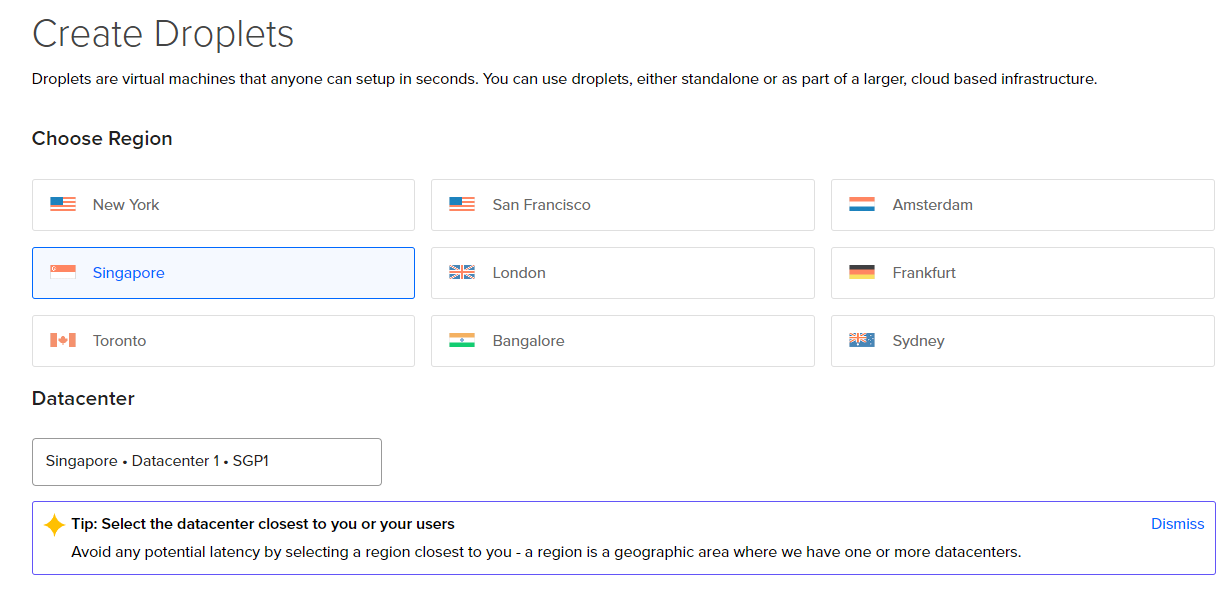This screenshot has height=598, width=1231.
Task: Choose the Toronto region
Action: (x=223, y=341)
